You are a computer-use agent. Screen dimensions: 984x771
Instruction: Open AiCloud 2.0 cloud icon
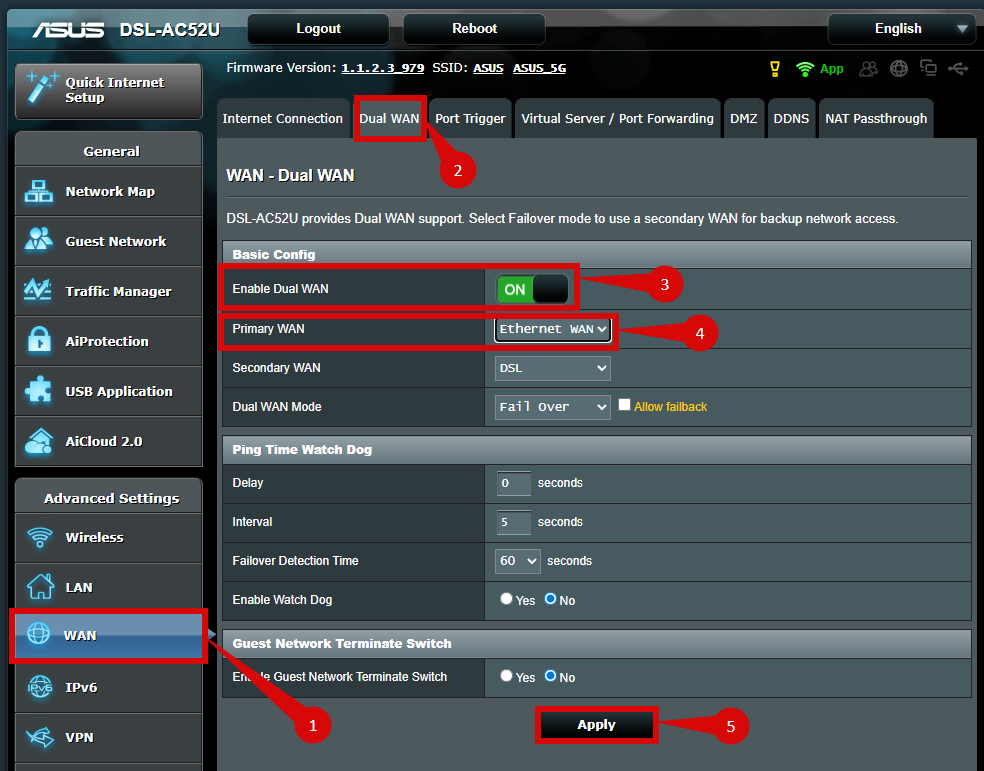[39, 442]
